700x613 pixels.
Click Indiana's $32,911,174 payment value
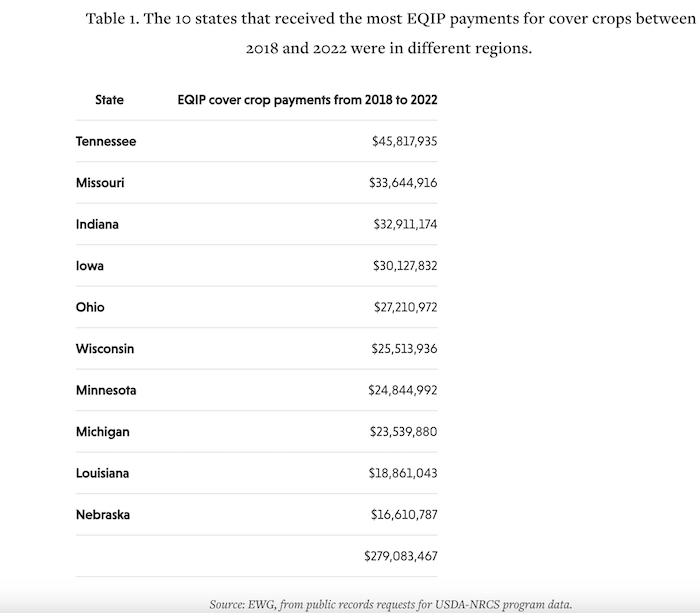(404, 225)
